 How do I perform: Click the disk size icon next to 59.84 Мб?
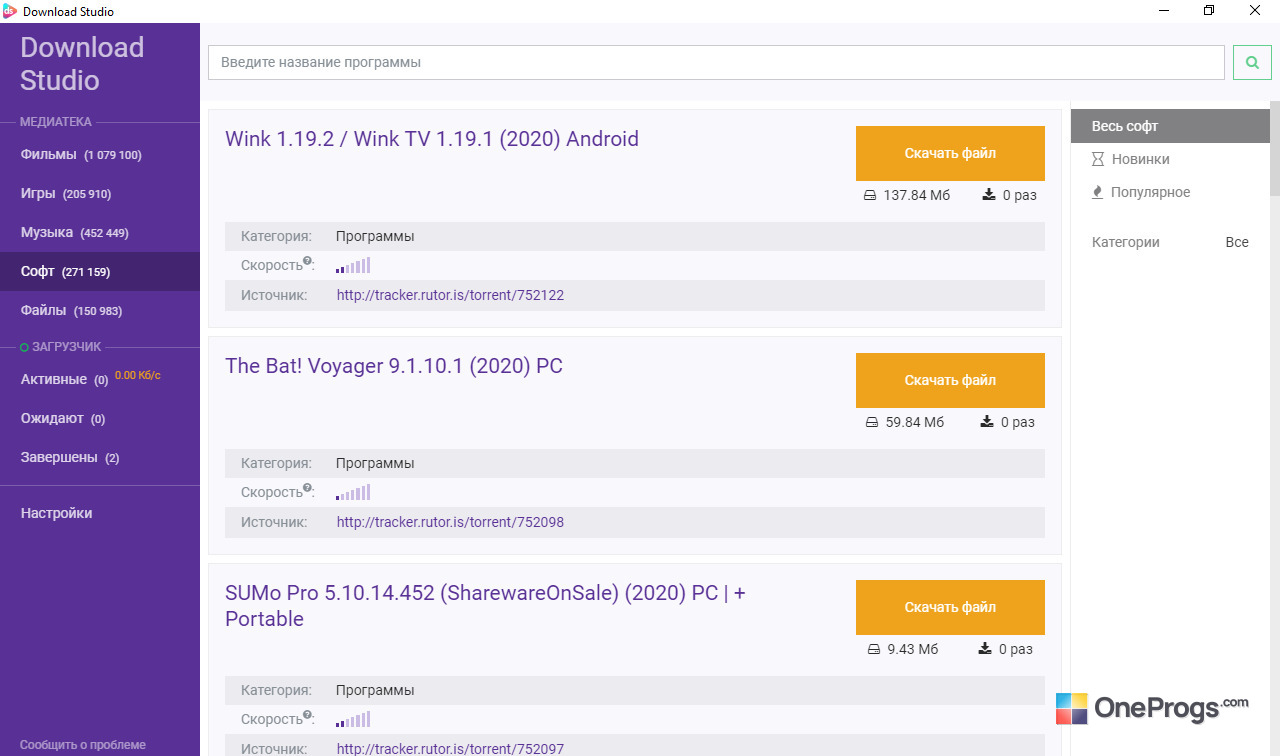tap(872, 422)
